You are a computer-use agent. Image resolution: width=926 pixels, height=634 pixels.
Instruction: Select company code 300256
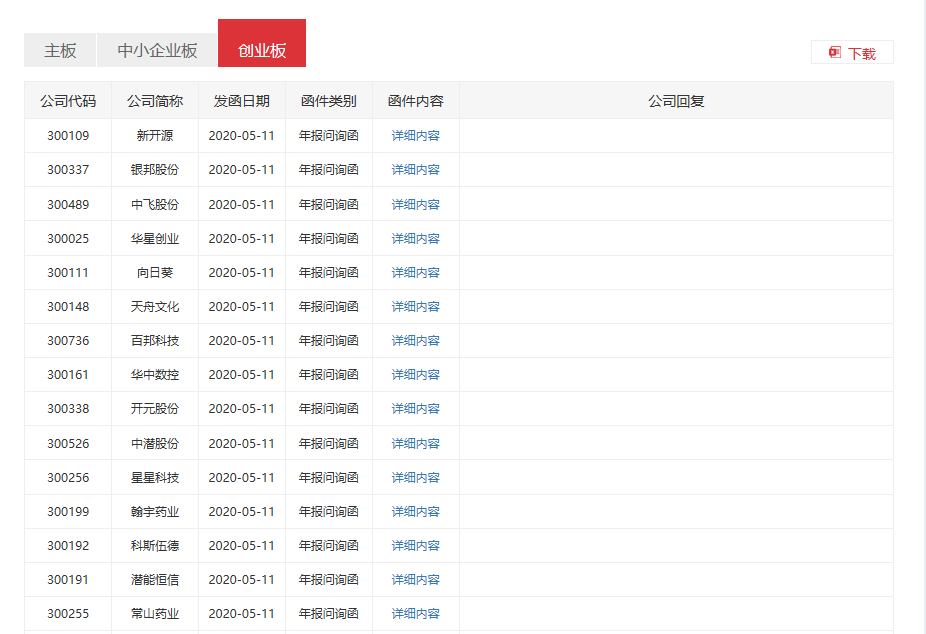[68, 478]
